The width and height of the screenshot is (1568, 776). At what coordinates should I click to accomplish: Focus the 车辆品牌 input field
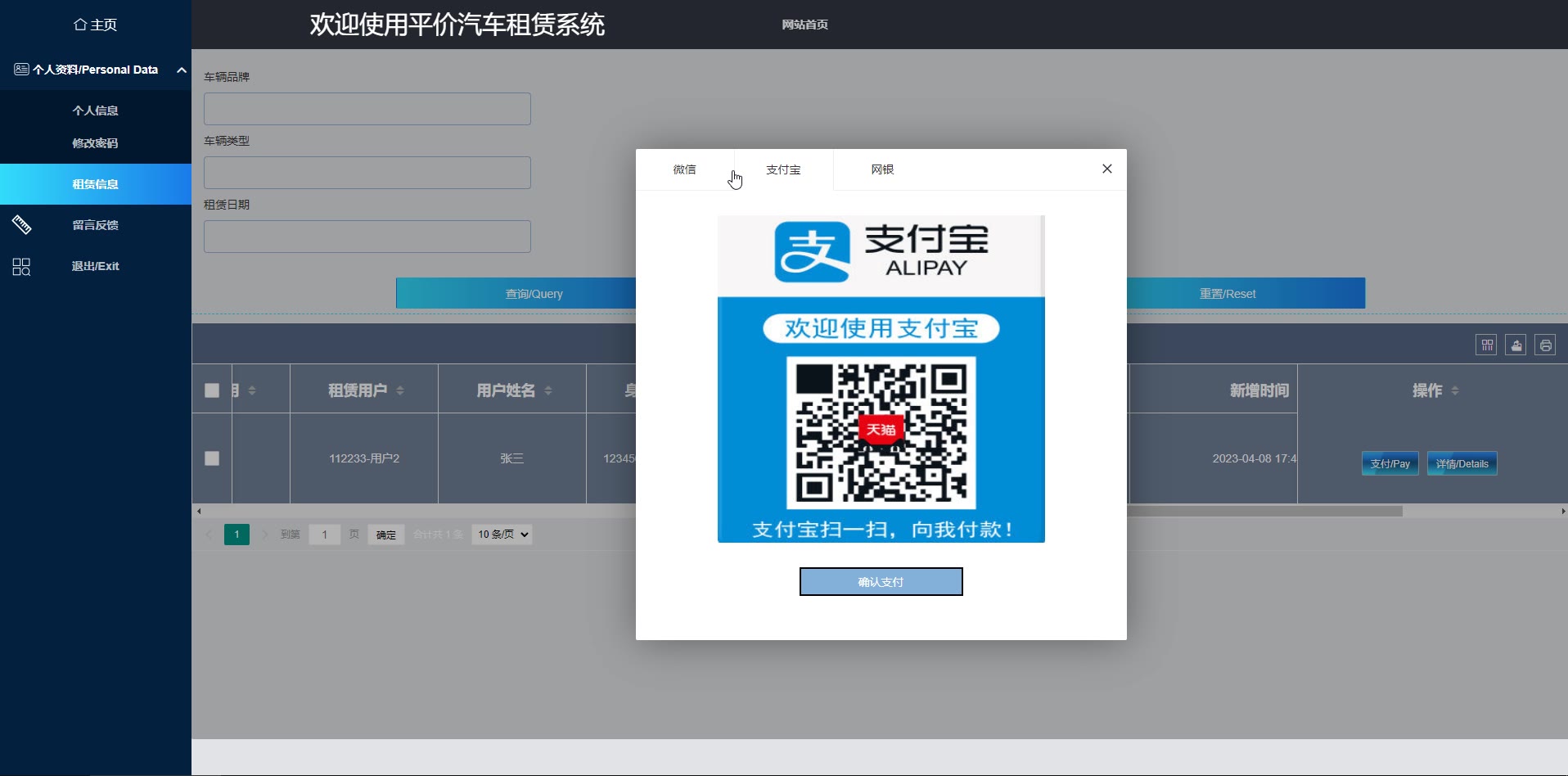[x=367, y=109]
